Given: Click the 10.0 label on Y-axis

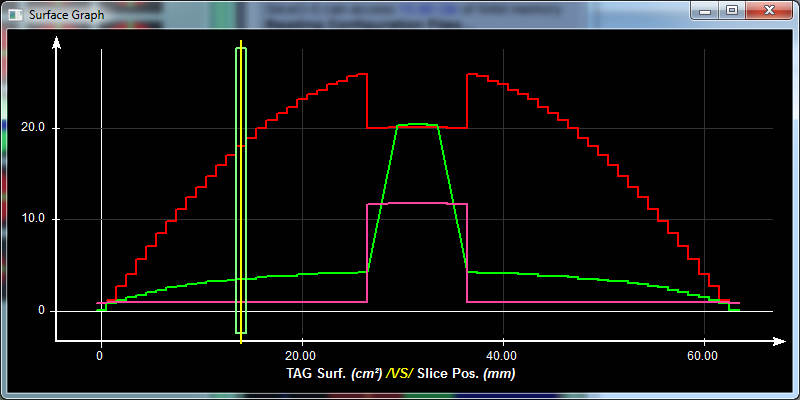Looking at the screenshot, I should point(34,219).
